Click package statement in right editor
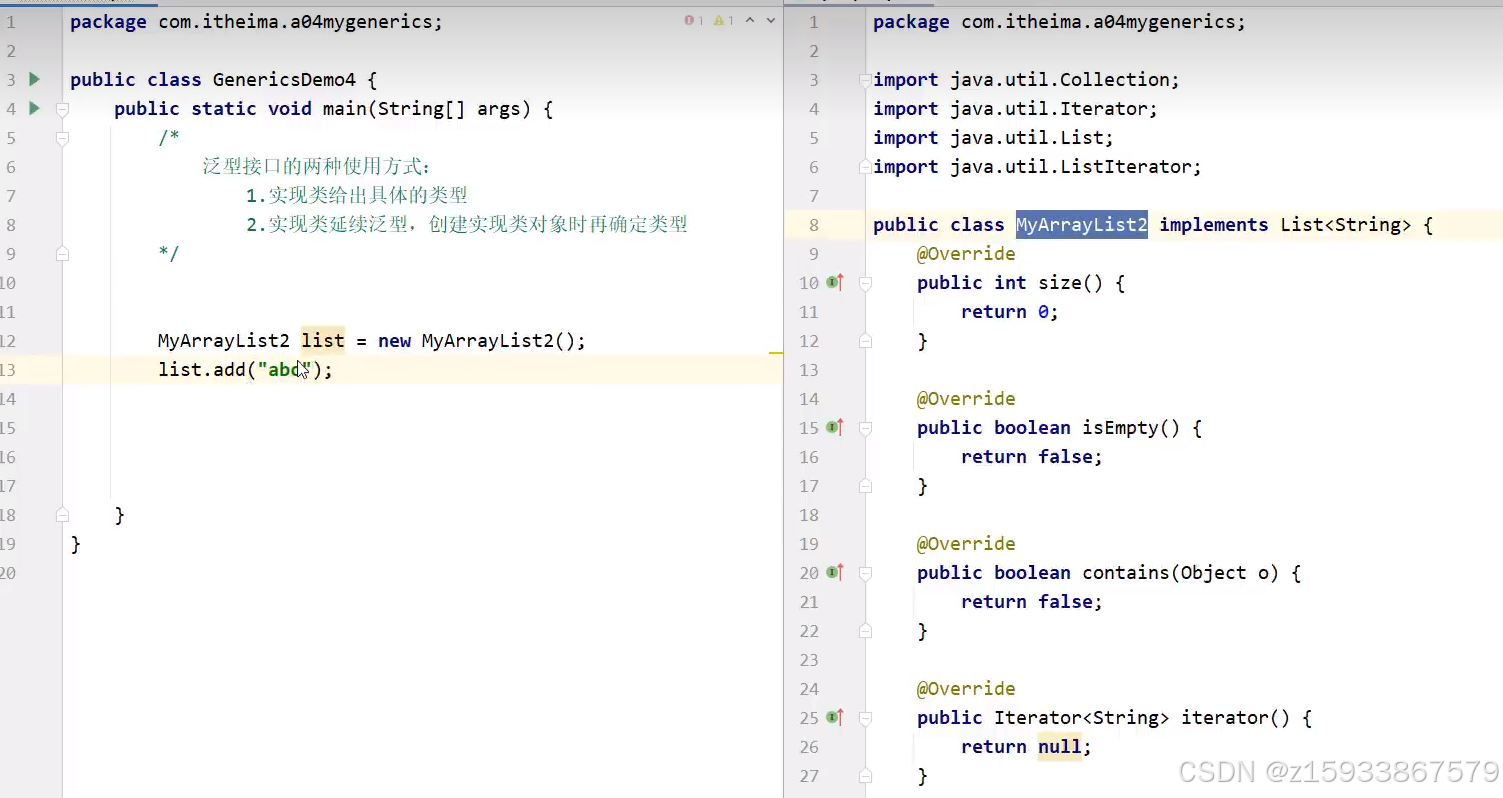 (x=1059, y=22)
